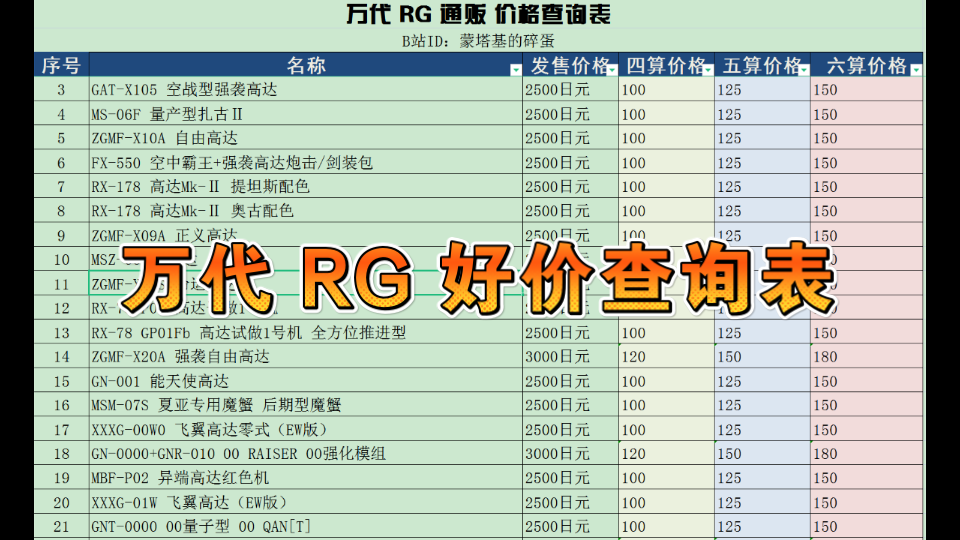
Task: Select cell GN-001 能天使高达
Action: 306,381
